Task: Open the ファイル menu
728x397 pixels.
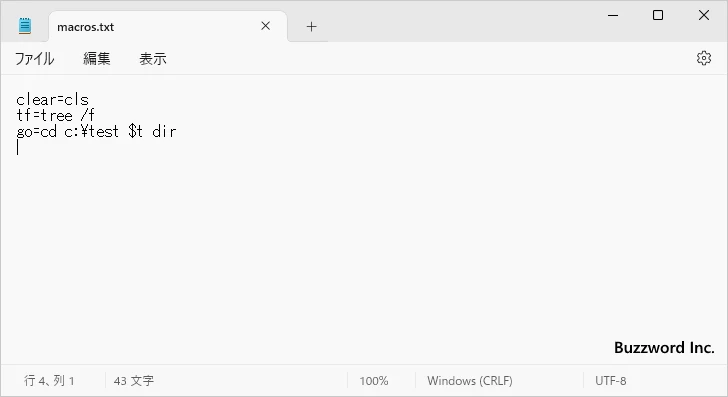Action: 35,59
